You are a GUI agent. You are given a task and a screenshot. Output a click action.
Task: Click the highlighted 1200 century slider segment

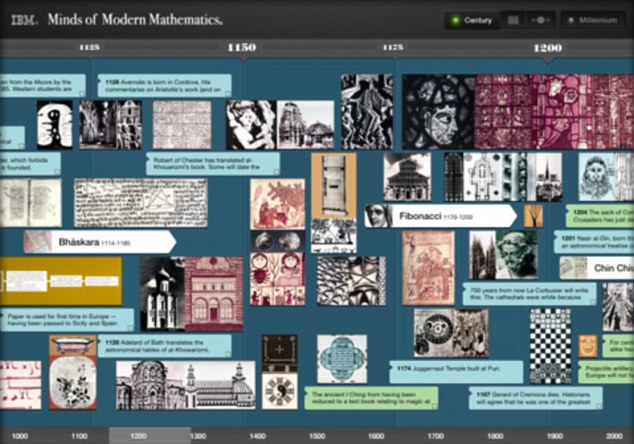pyautogui.click(x=139, y=436)
